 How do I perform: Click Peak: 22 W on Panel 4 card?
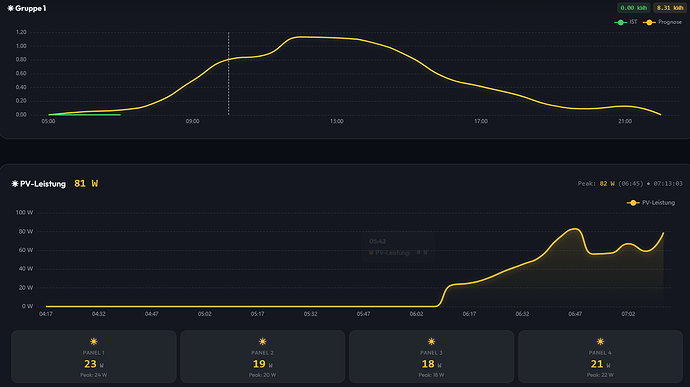[600, 375]
